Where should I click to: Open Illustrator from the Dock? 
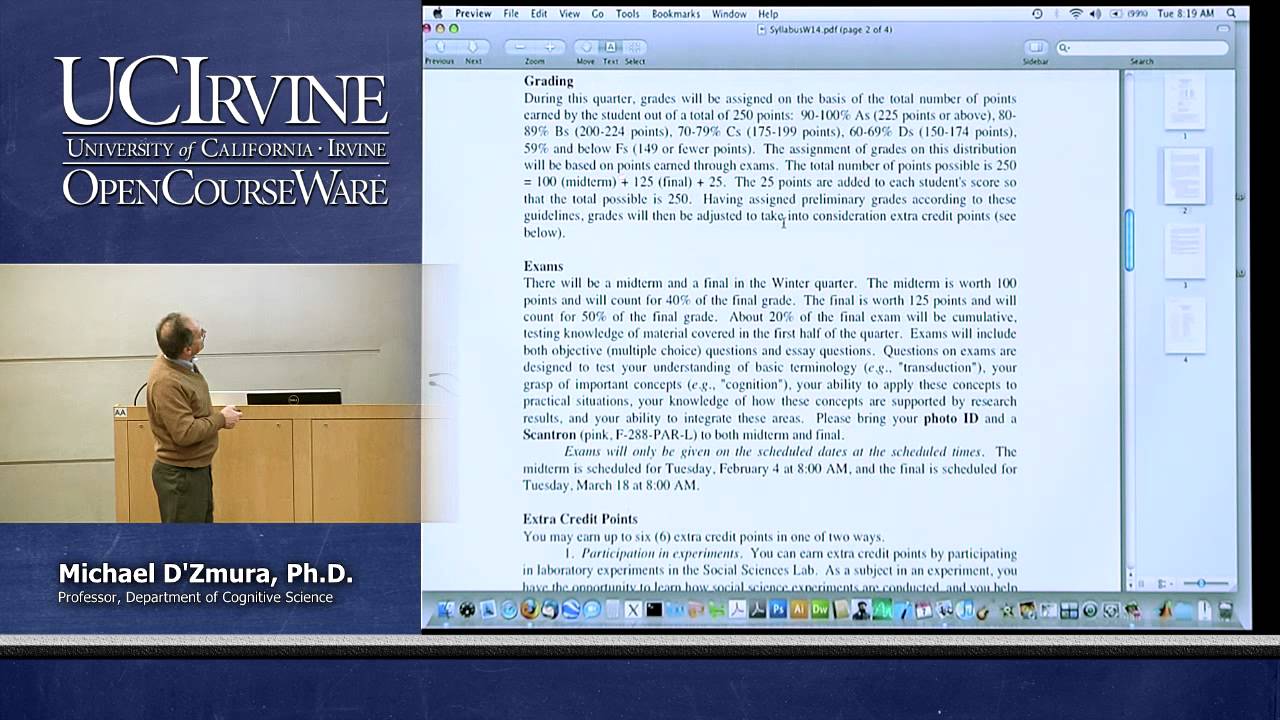pos(798,610)
